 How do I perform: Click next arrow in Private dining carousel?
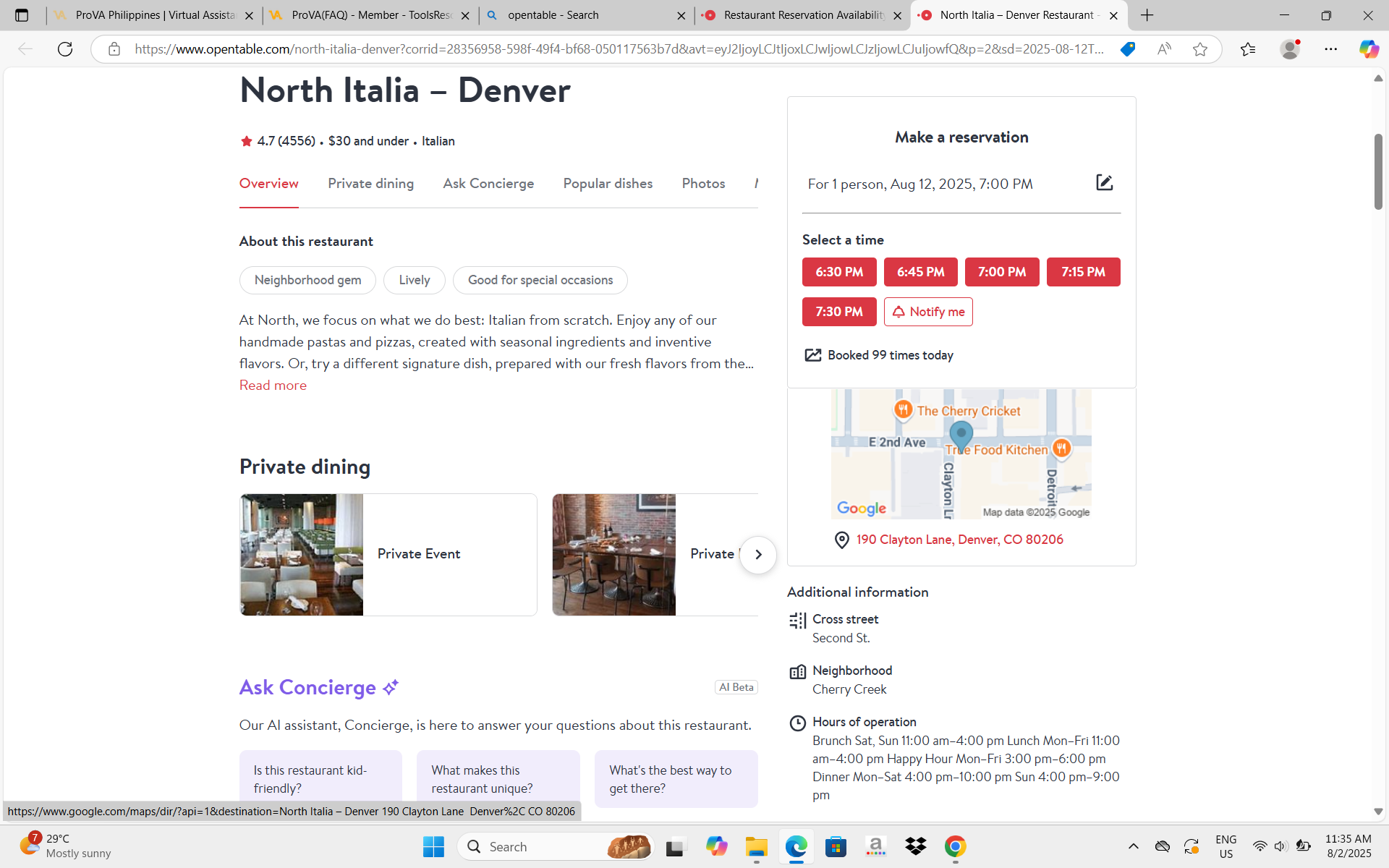tap(758, 555)
